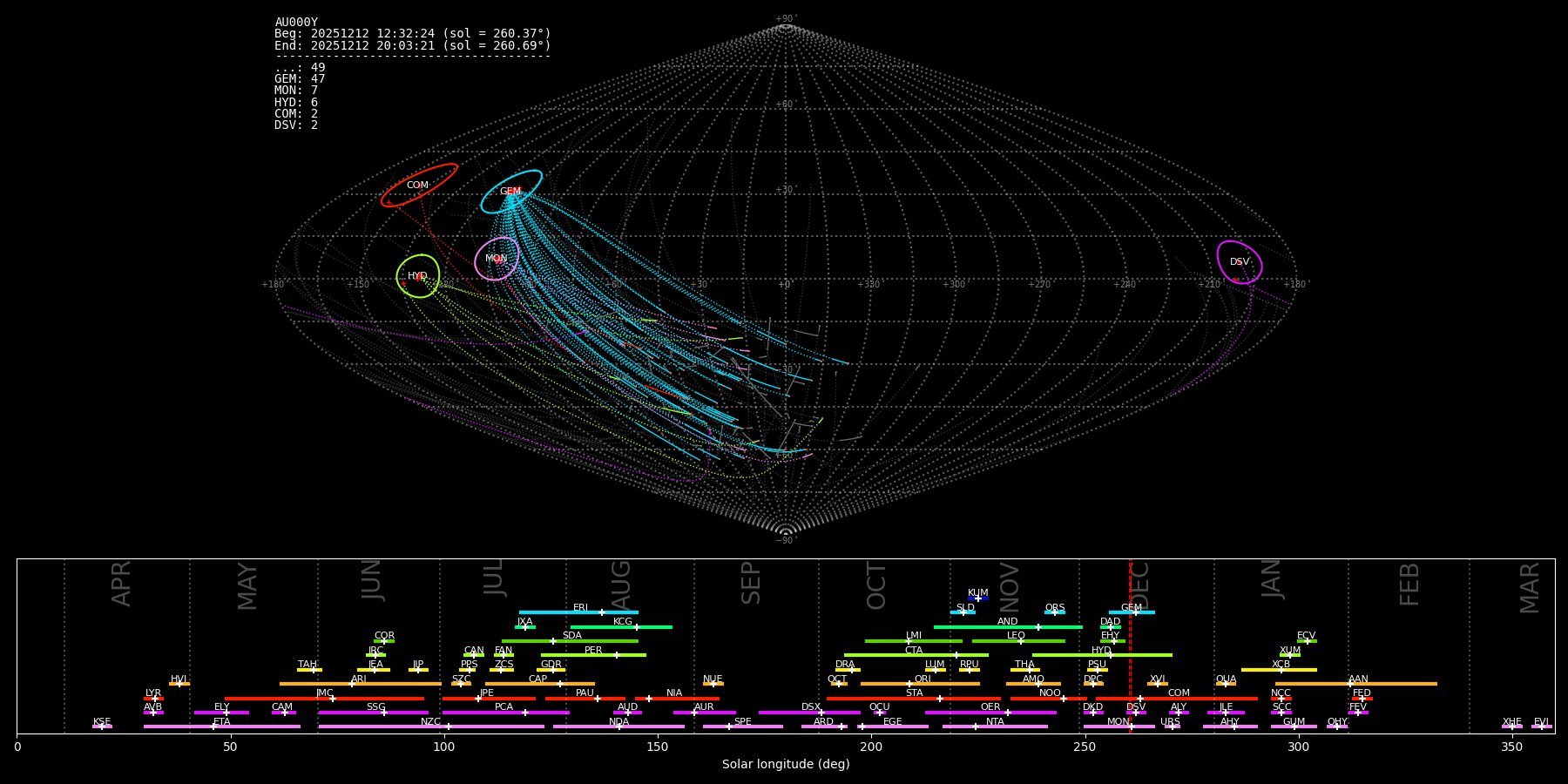
Task: Select the MON radiant ellipse
Action: click(497, 259)
